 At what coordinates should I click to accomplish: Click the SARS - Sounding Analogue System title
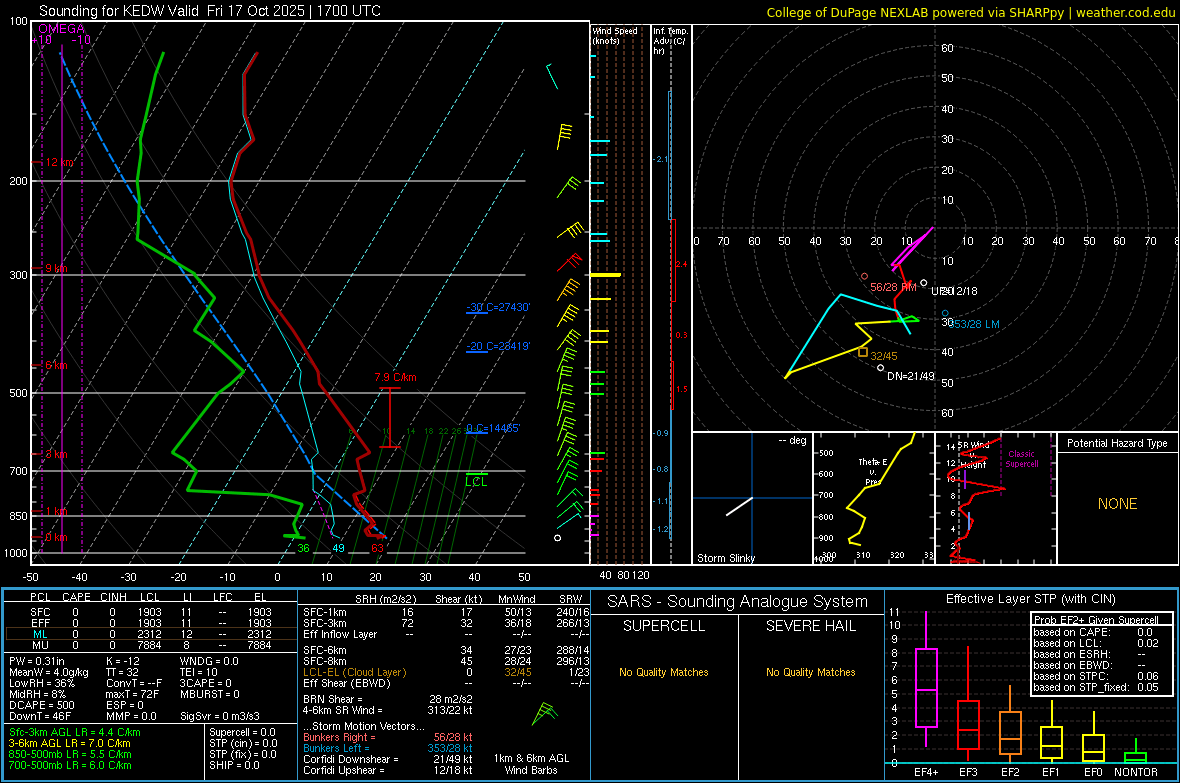point(738,601)
